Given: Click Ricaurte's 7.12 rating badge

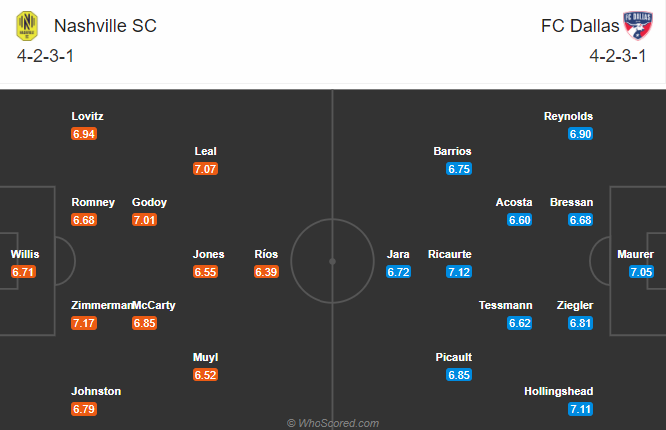Looking at the screenshot, I should click(459, 272).
